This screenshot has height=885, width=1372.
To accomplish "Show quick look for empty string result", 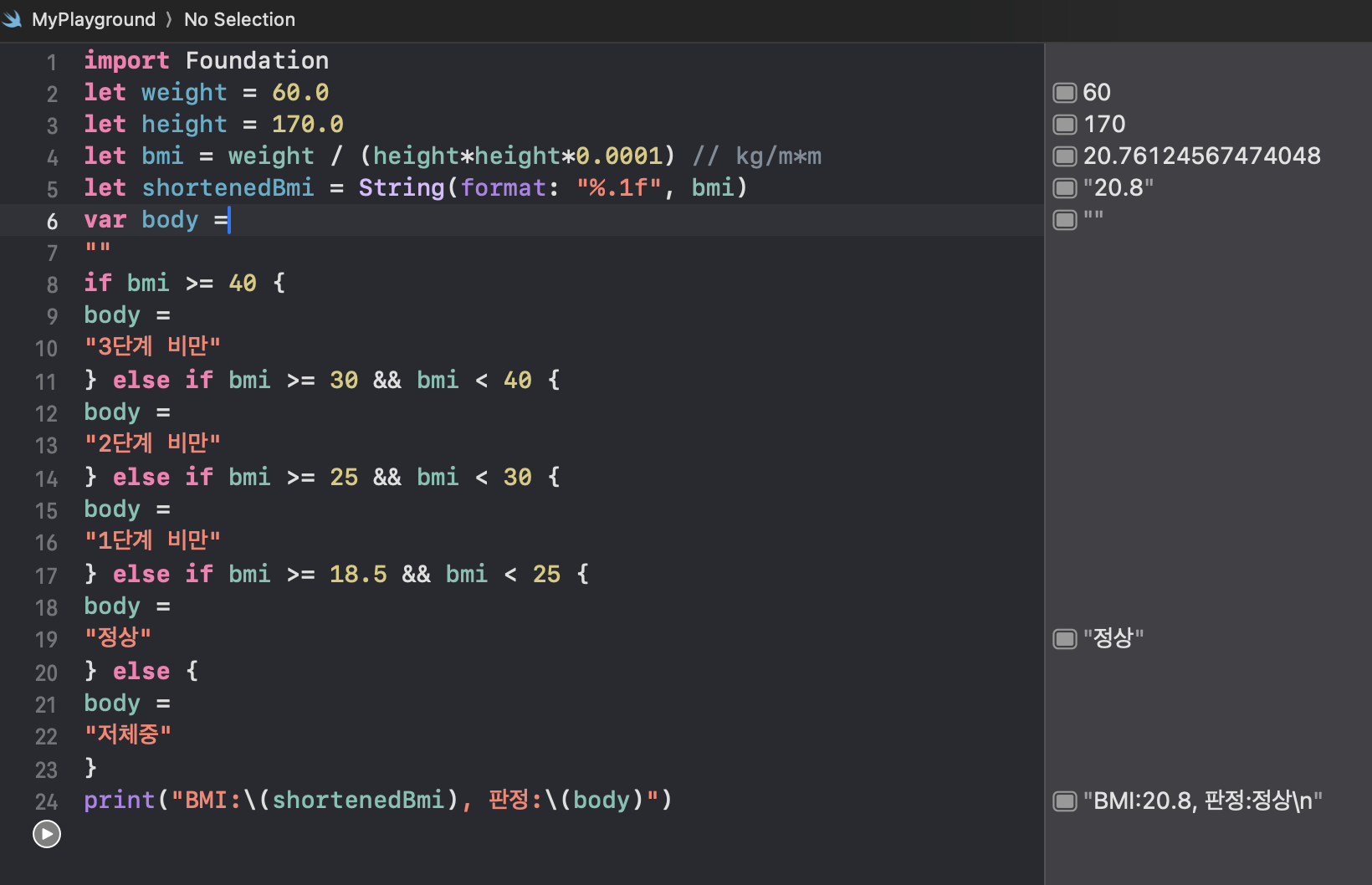I will [x=1064, y=220].
